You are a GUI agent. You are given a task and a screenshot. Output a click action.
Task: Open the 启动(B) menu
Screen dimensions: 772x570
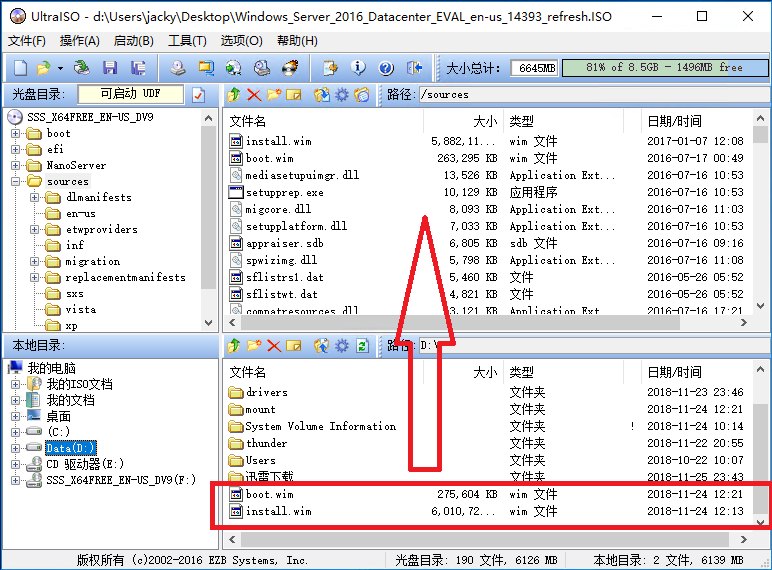tap(133, 41)
